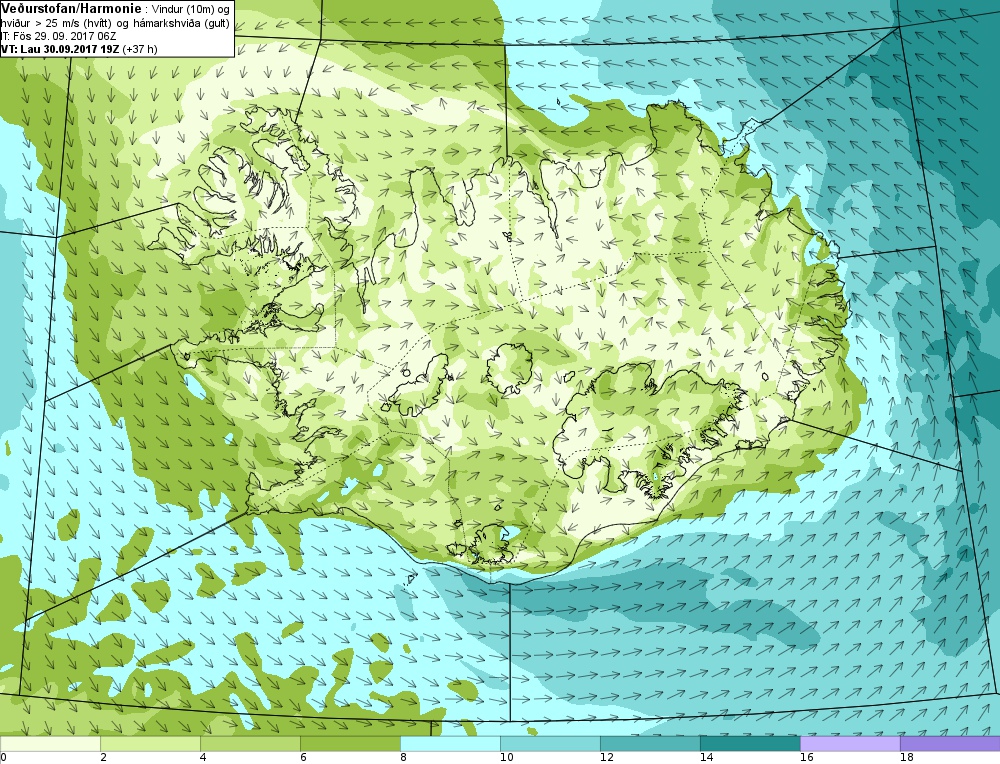
Task: Click the dark teal 14–16 m/s legend swatch
Action: 751,744
